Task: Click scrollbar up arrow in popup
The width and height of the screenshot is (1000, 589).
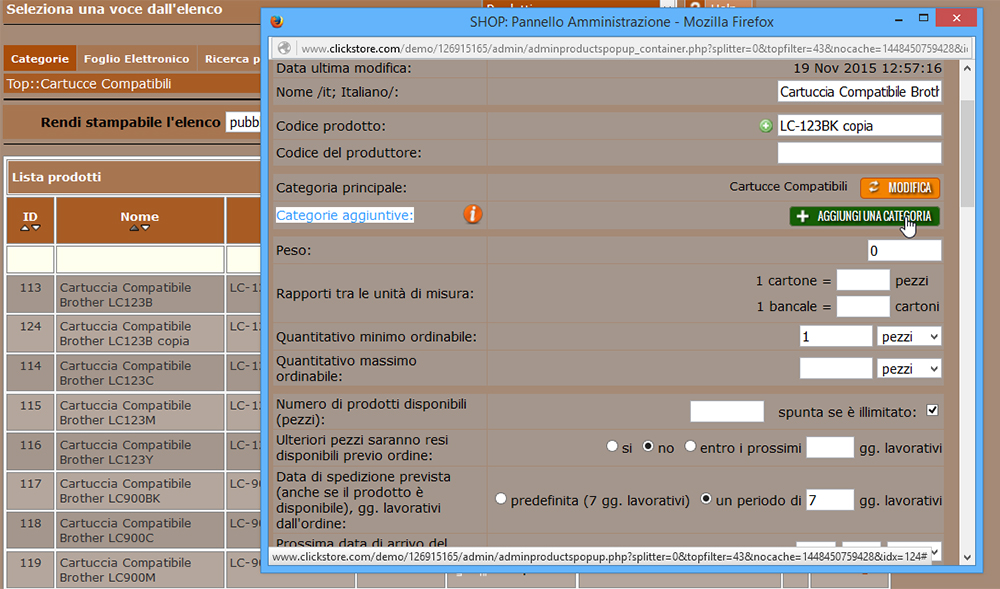Action: pyautogui.click(x=967, y=68)
